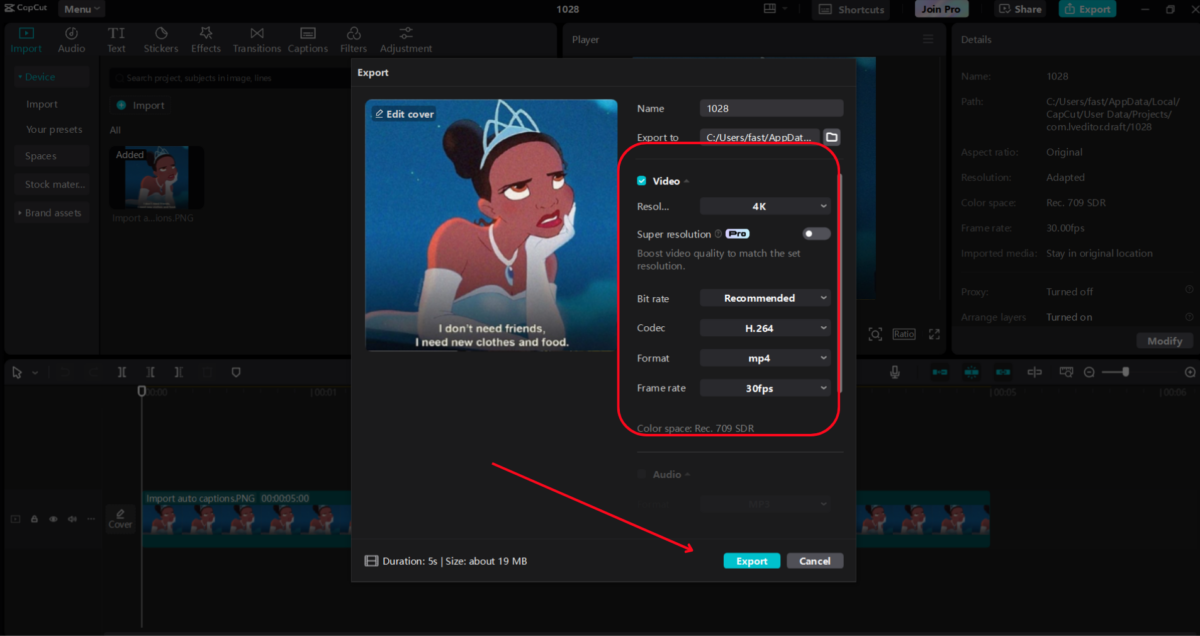This screenshot has width=1200, height=636.
Task: Open the Frame rate 30fps dropdown
Action: point(765,388)
